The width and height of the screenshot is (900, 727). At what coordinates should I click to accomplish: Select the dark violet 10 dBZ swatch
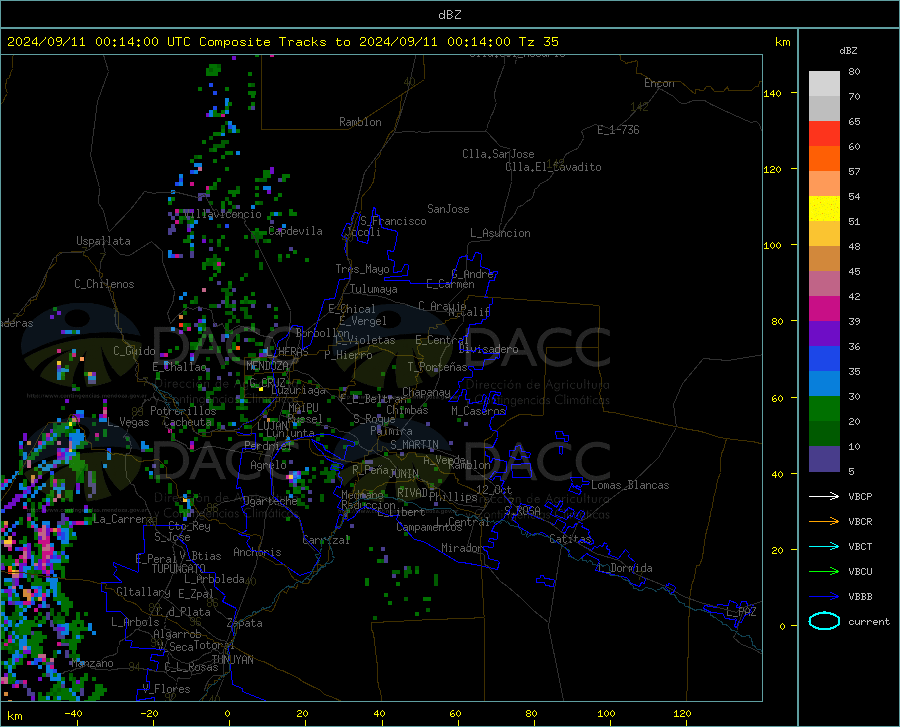tap(824, 459)
